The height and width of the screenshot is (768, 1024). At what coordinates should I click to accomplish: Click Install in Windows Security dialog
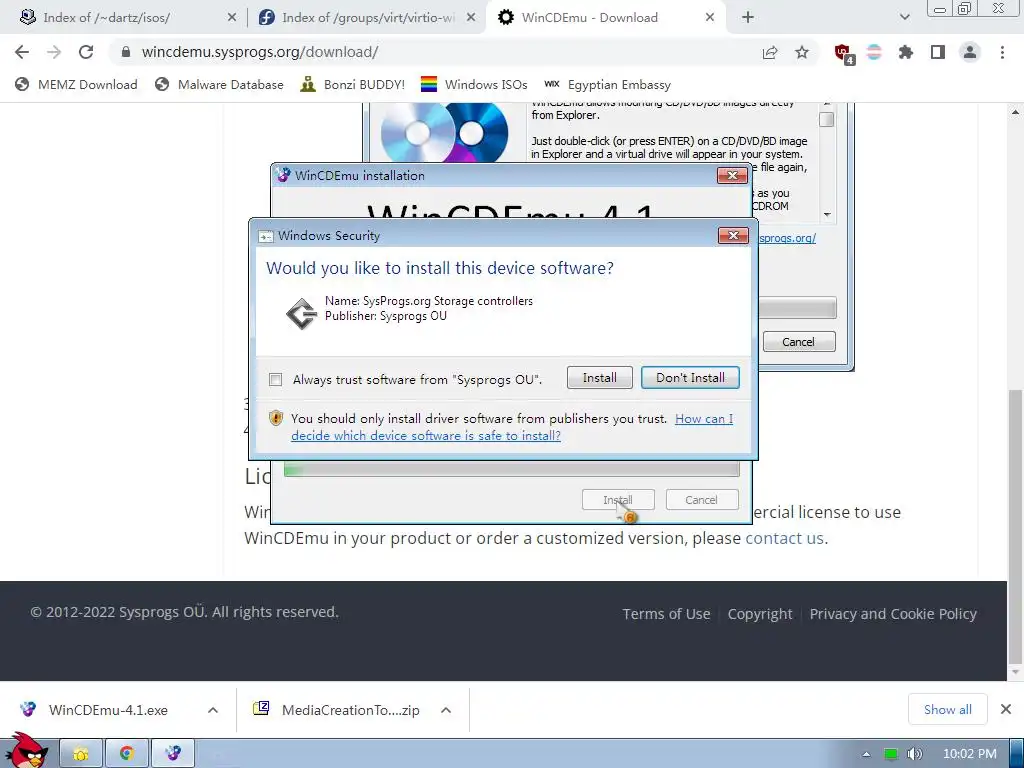tap(600, 377)
